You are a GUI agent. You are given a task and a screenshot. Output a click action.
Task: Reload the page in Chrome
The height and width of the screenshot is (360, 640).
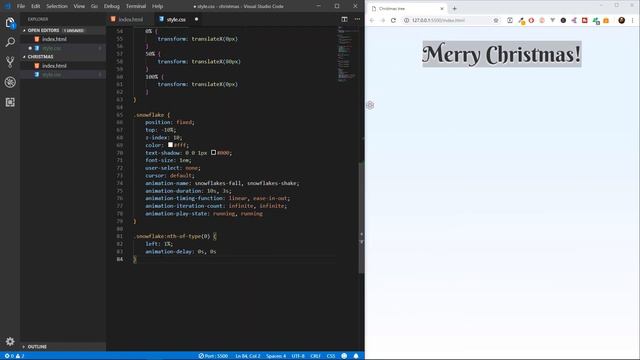click(x=393, y=20)
